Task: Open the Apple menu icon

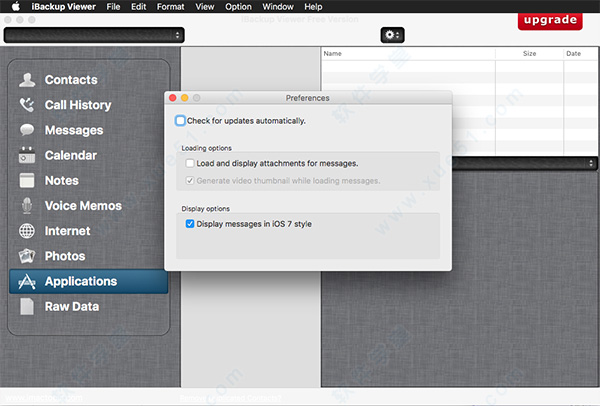Action: coord(15,7)
